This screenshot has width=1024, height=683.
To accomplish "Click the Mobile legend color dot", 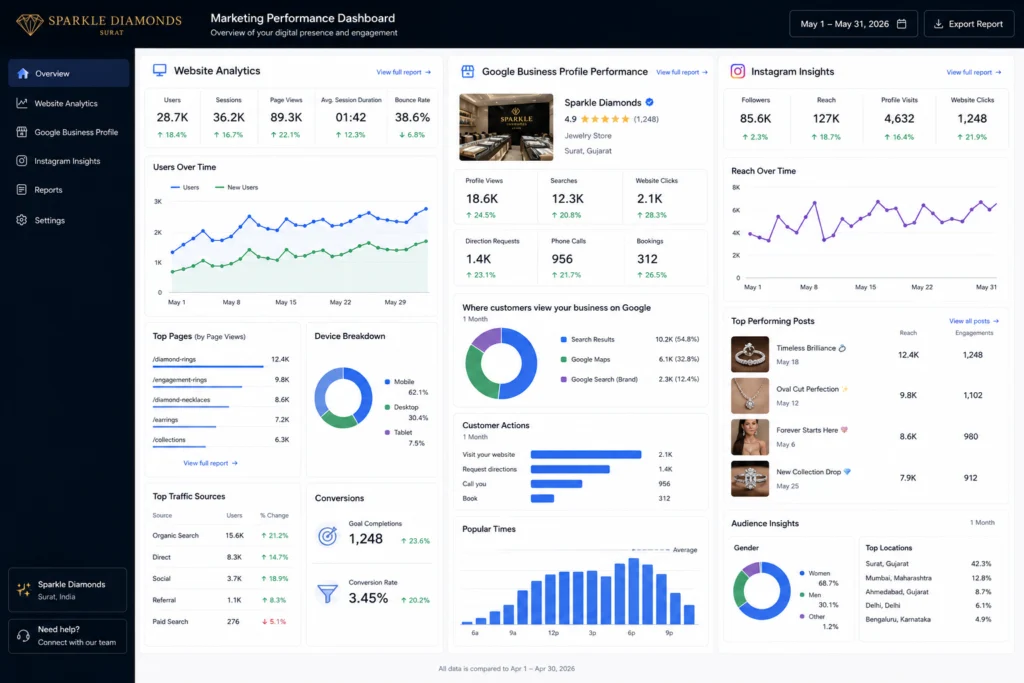I will click(x=387, y=381).
